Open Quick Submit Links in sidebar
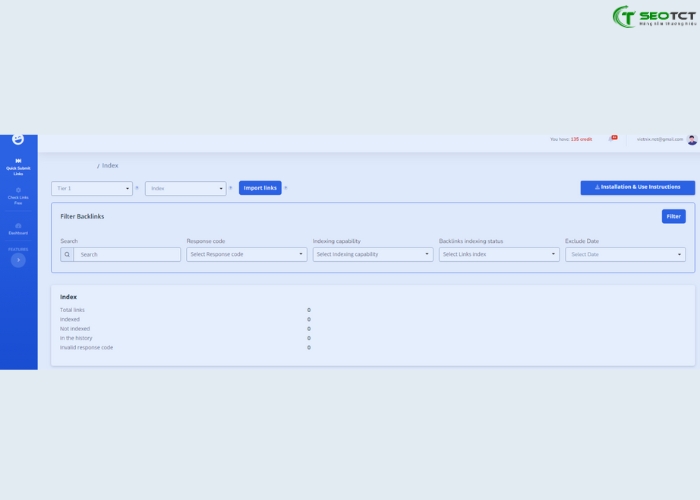 tap(18, 167)
